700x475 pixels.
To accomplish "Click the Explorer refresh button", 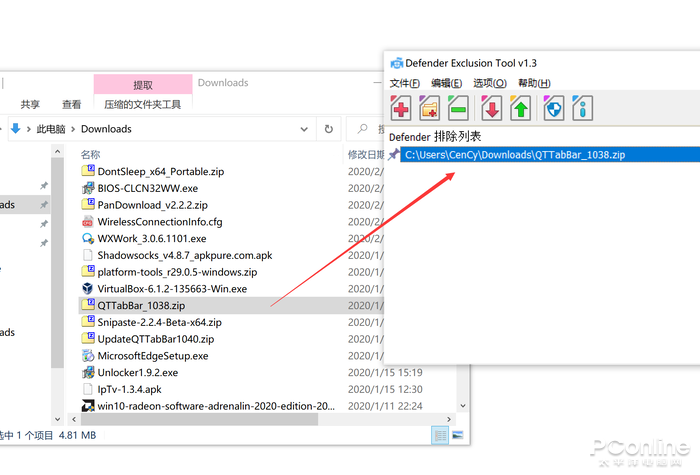I will tap(329, 129).
